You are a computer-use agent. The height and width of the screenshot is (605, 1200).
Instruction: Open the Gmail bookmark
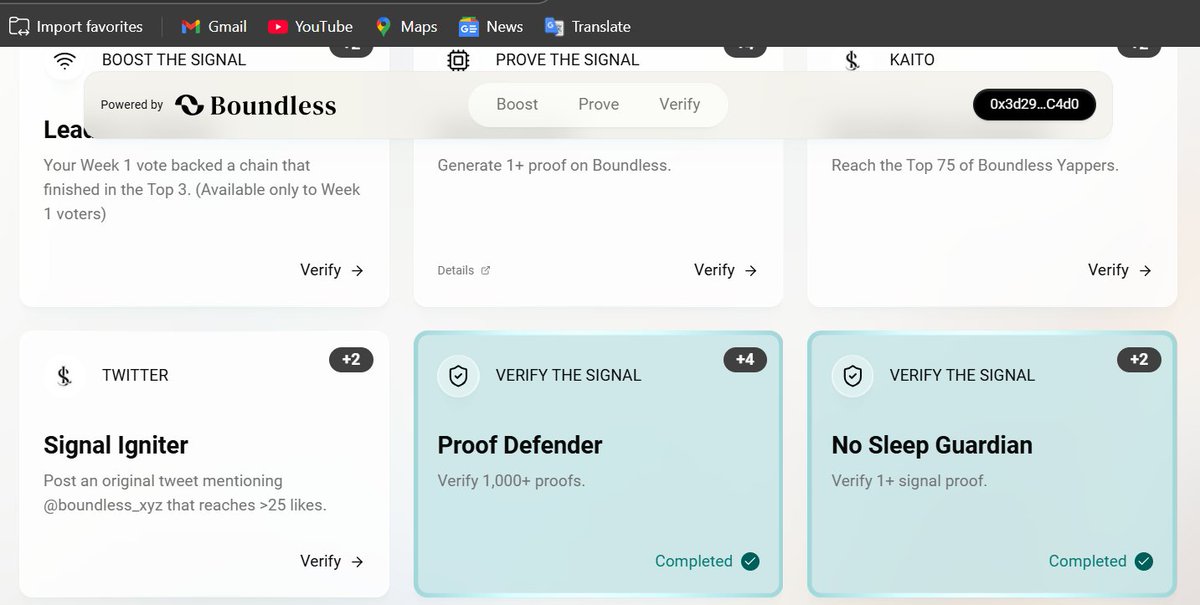click(214, 26)
